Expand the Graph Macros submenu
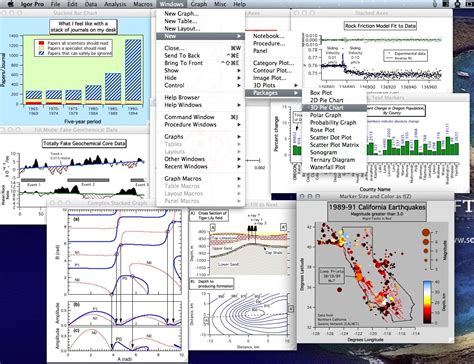 [x=200, y=179]
